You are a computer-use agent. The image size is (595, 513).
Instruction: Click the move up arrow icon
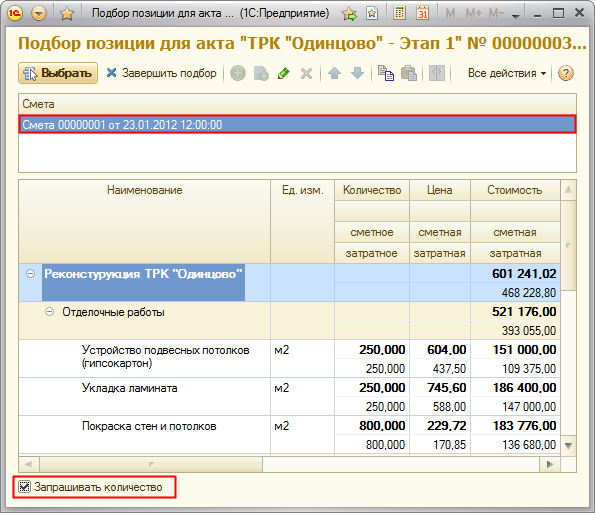pyautogui.click(x=334, y=73)
